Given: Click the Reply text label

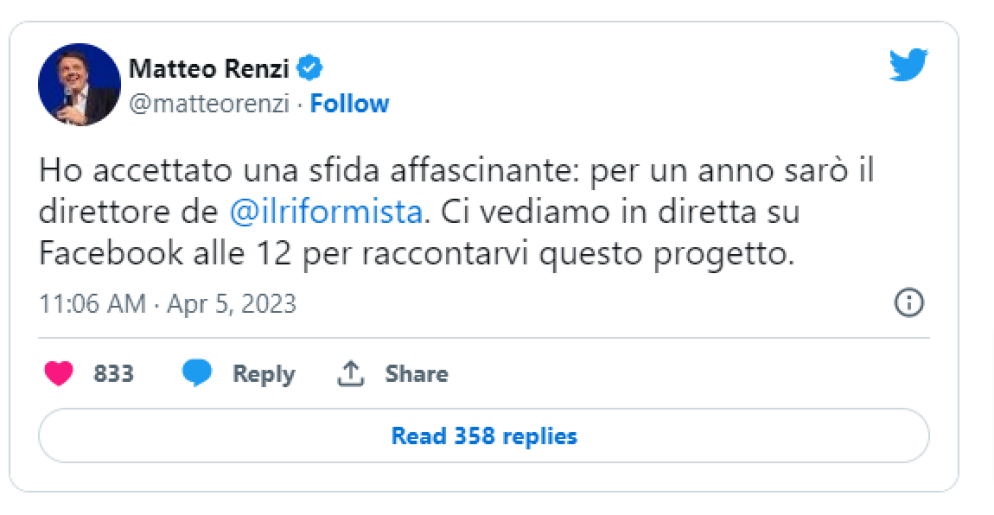Looking at the screenshot, I should coord(263,374).
